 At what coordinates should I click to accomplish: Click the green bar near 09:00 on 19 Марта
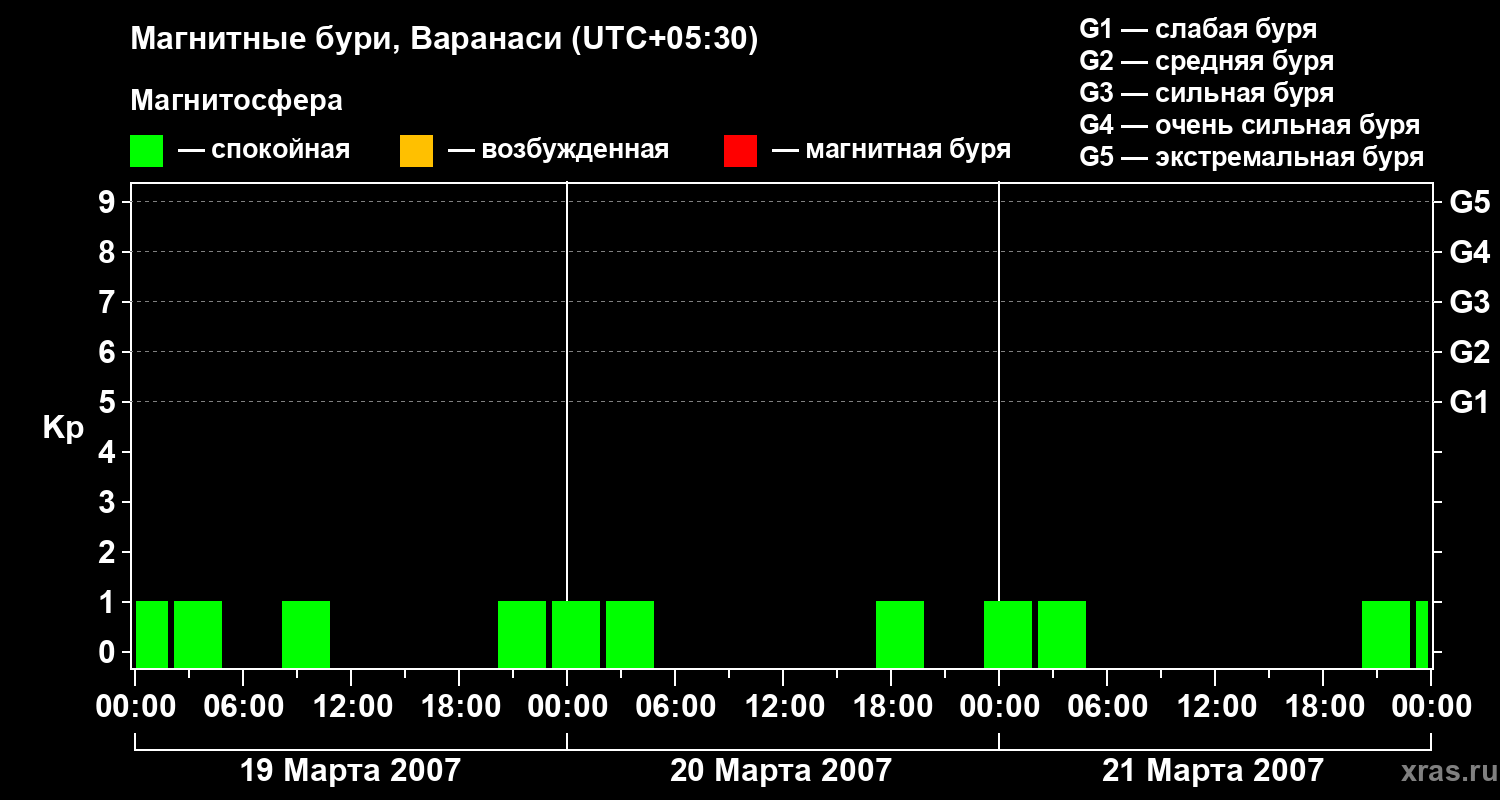pos(306,634)
